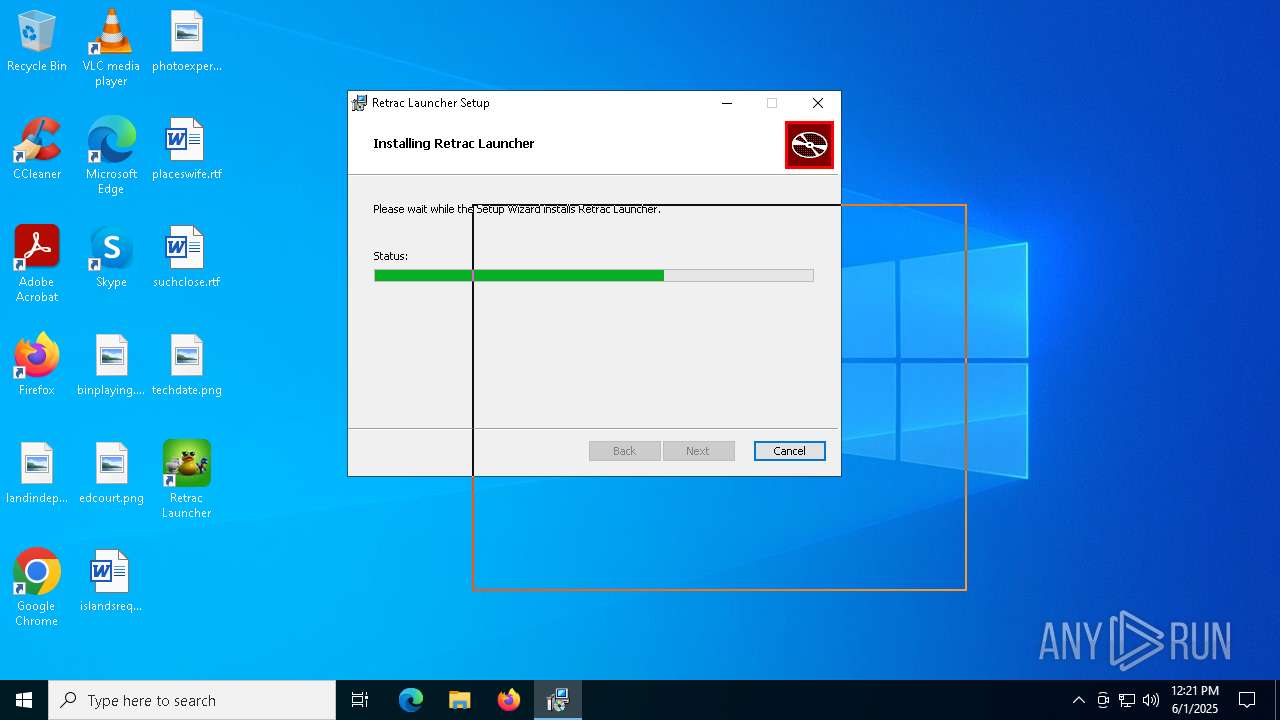Select the landindep image file
Screen dimensions: 1280x720
pos(37,473)
